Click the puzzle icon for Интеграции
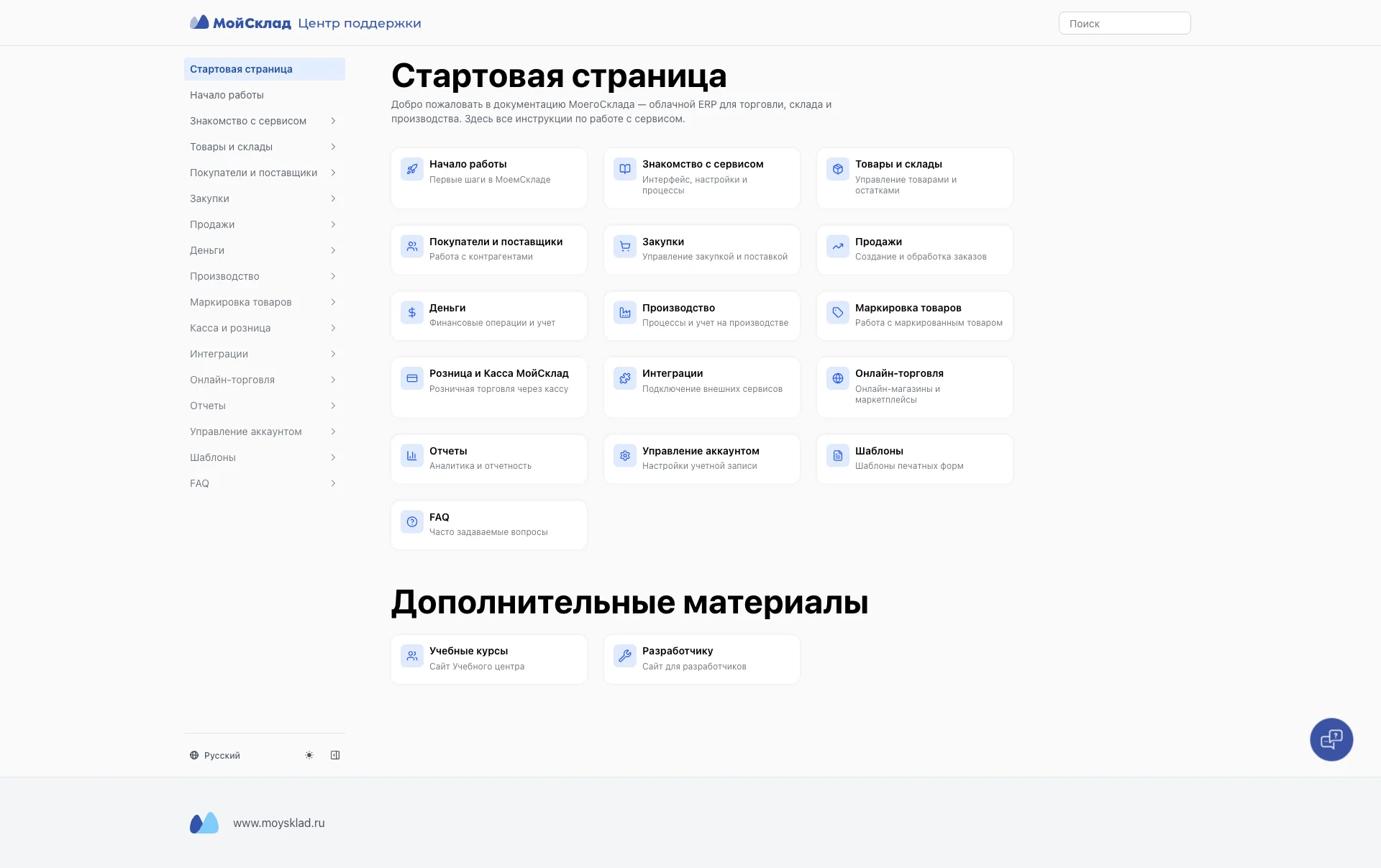 625,378
